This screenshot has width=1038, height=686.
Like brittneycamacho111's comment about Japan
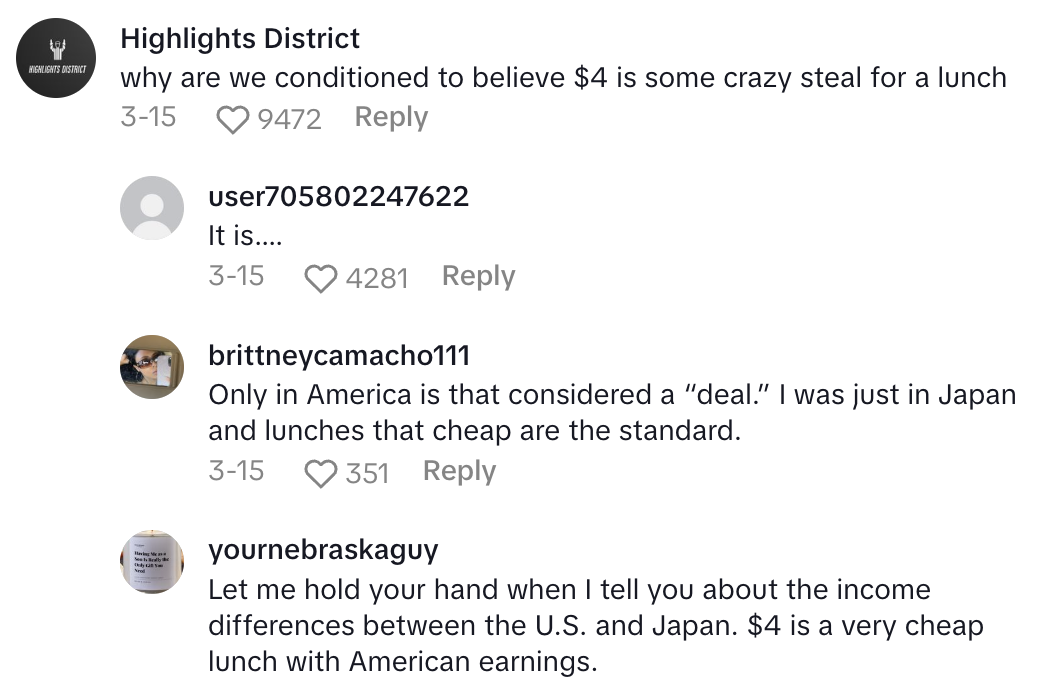(320, 473)
